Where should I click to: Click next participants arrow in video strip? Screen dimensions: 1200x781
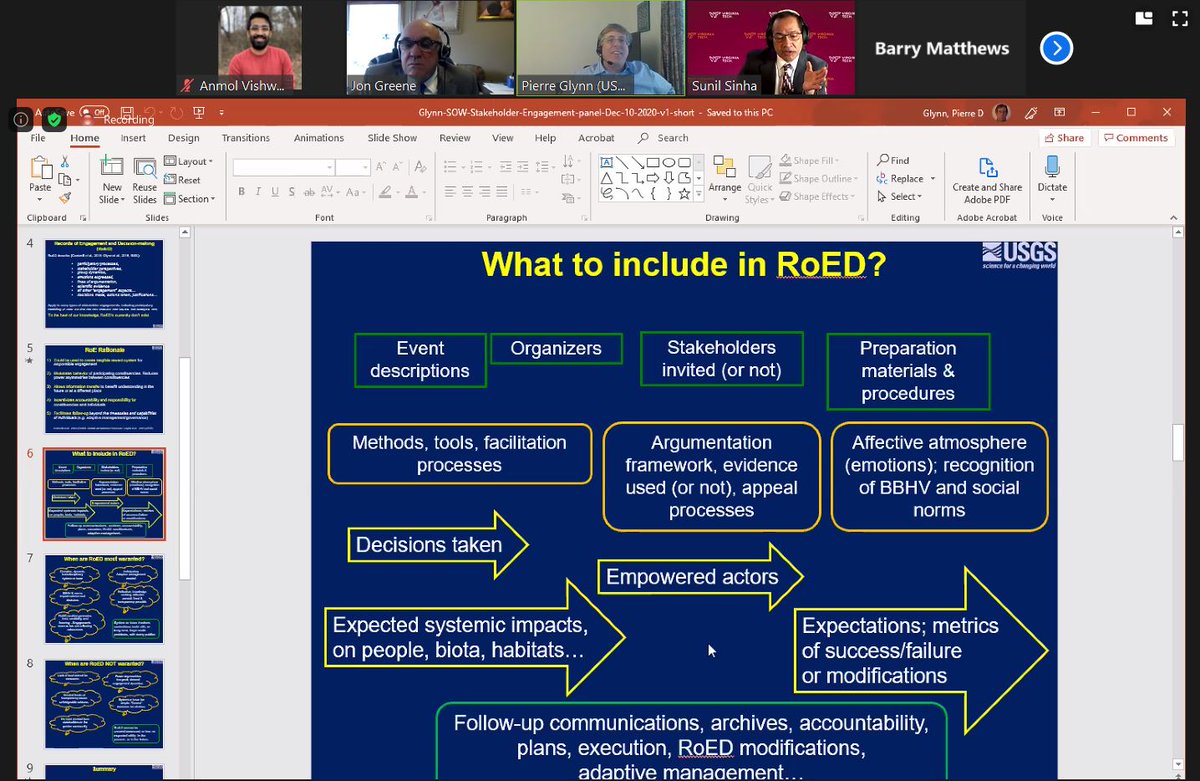[x=1056, y=47]
